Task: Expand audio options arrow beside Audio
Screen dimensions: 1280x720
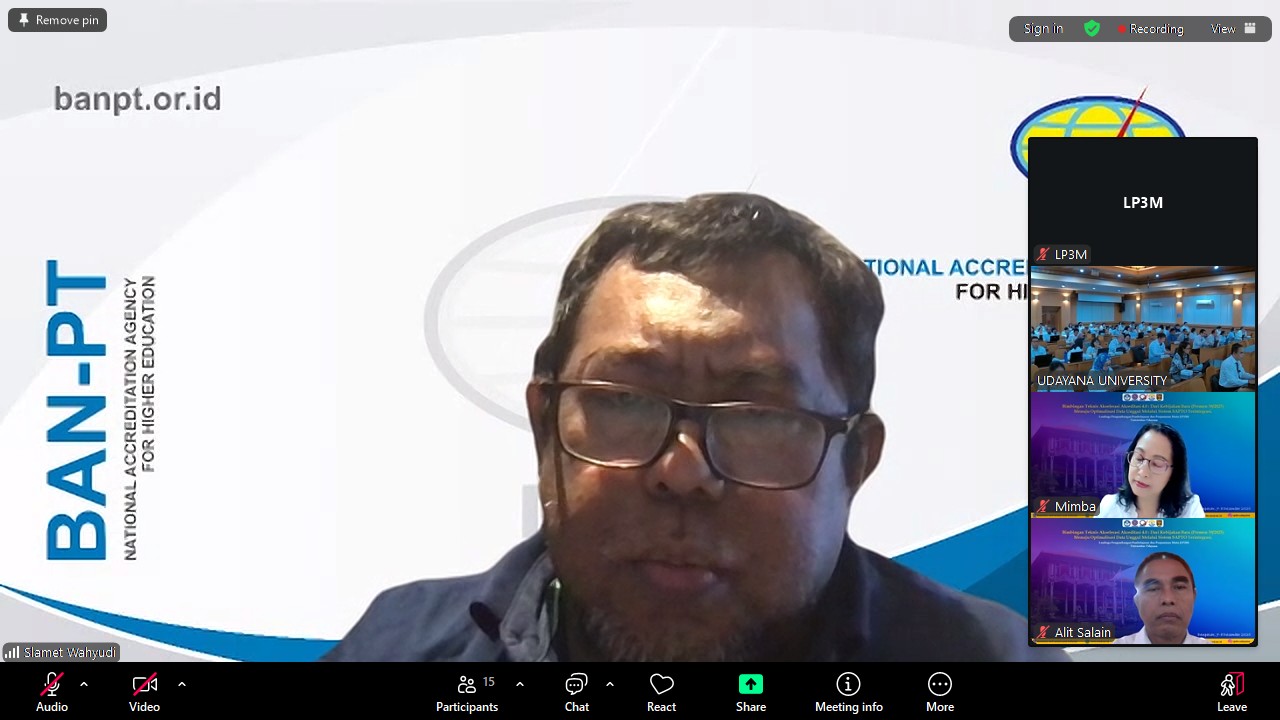Action: pyautogui.click(x=84, y=684)
